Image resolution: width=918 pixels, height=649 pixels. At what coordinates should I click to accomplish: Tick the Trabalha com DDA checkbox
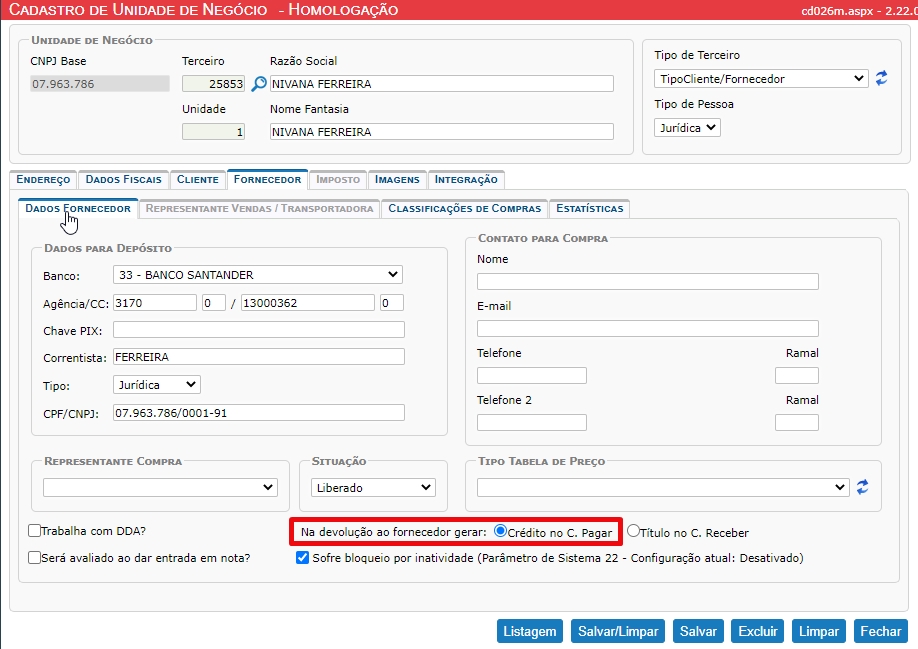(35, 531)
